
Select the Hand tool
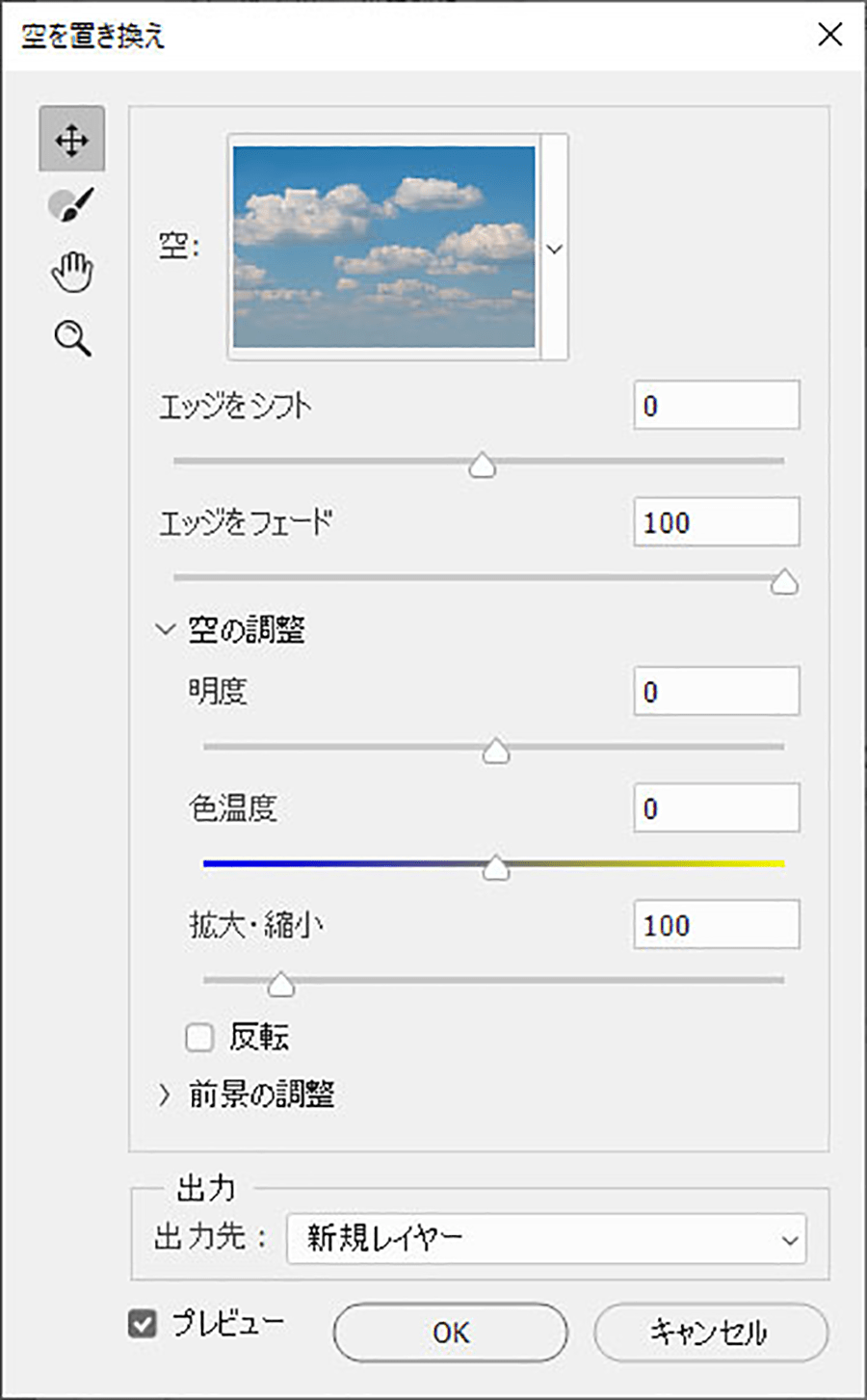[72, 272]
